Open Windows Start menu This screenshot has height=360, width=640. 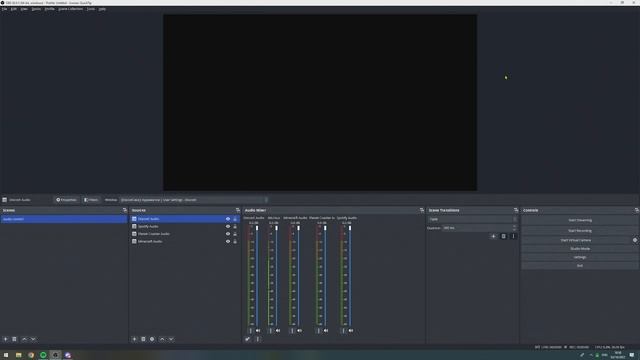coord(6,355)
